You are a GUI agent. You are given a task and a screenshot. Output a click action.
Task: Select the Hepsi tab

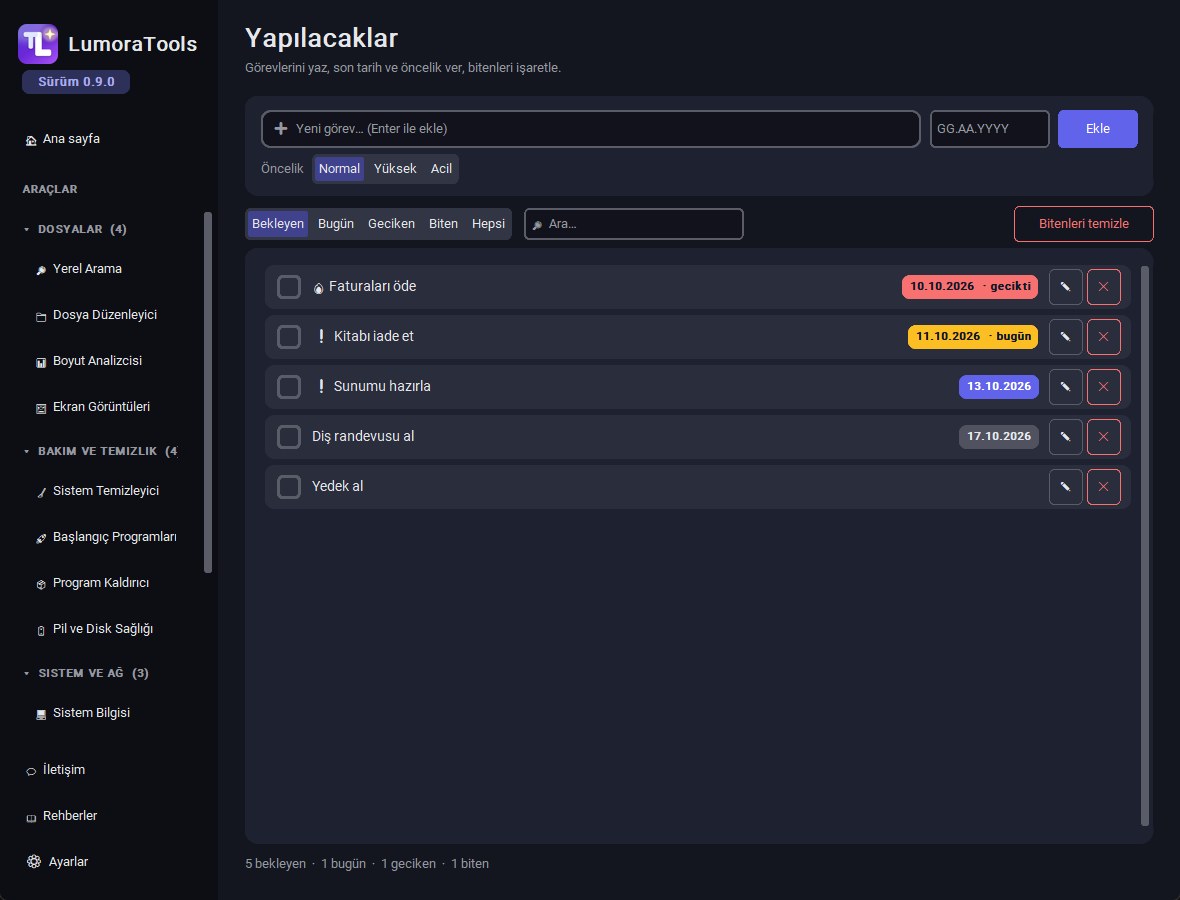point(488,223)
